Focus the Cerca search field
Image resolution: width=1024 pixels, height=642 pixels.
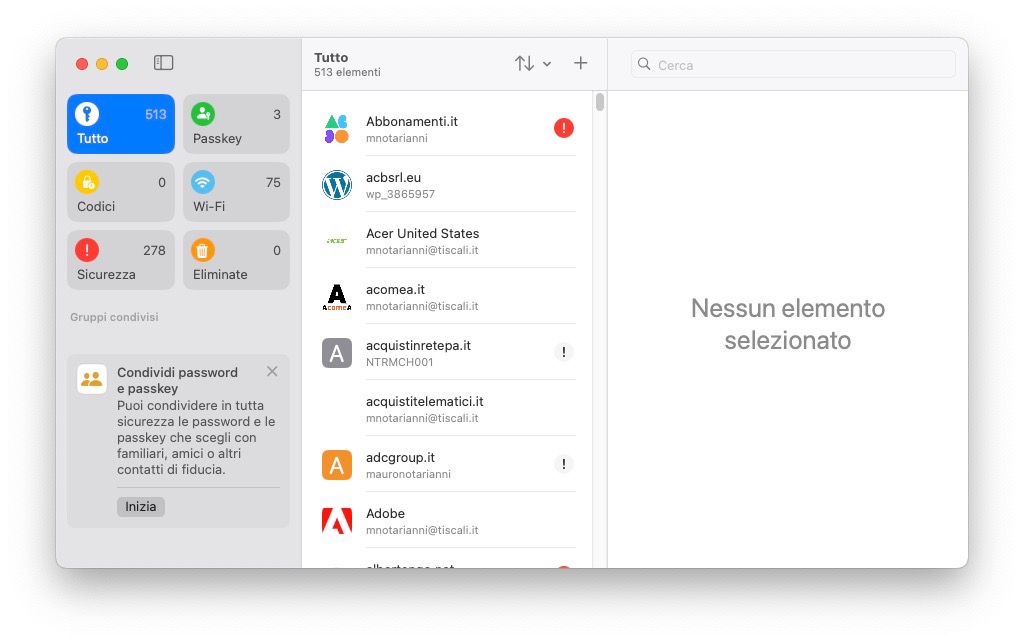click(x=793, y=65)
